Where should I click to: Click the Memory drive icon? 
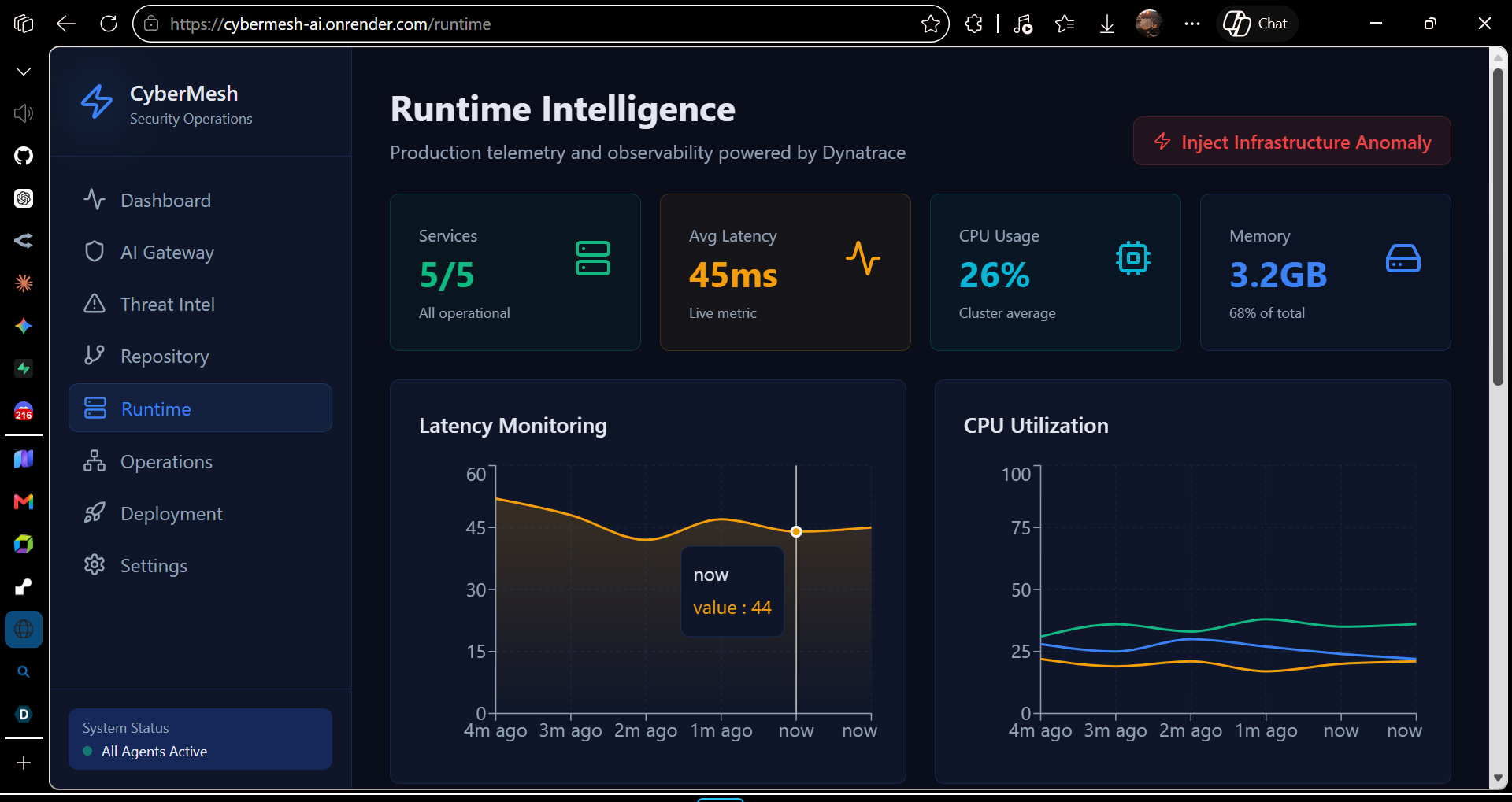1403,258
